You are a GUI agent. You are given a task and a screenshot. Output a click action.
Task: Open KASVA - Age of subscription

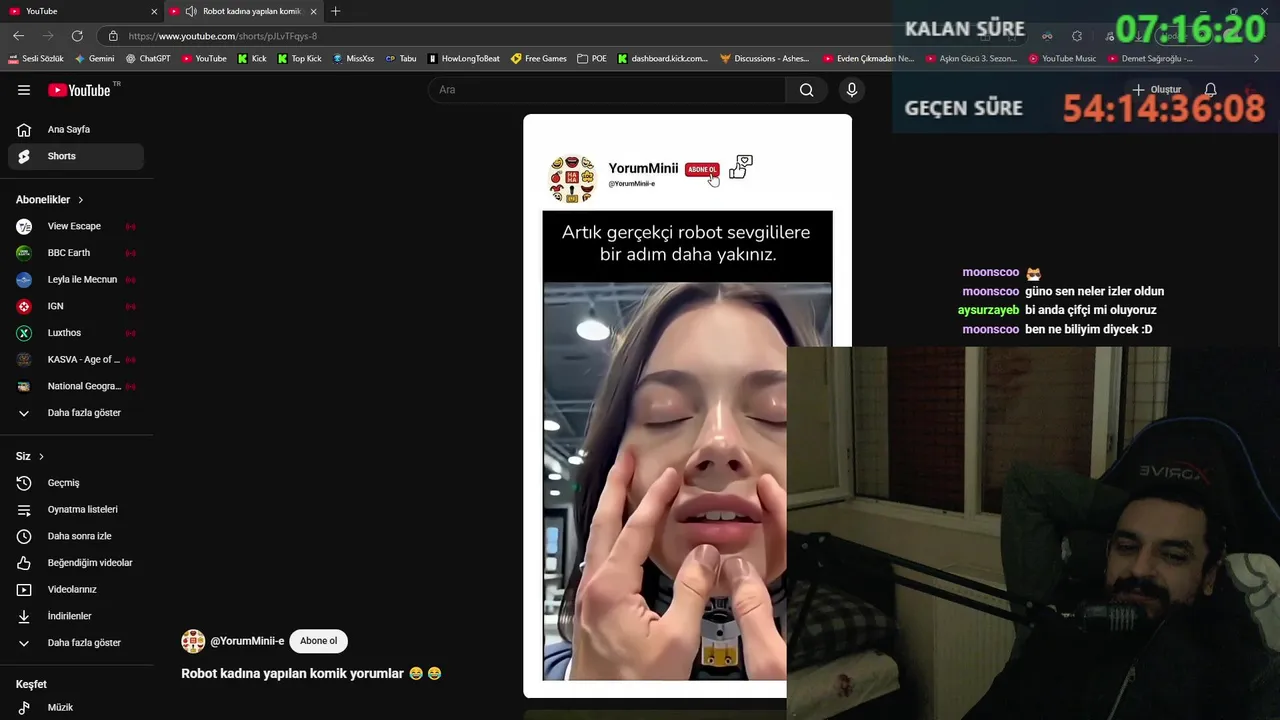[x=76, y=360]
